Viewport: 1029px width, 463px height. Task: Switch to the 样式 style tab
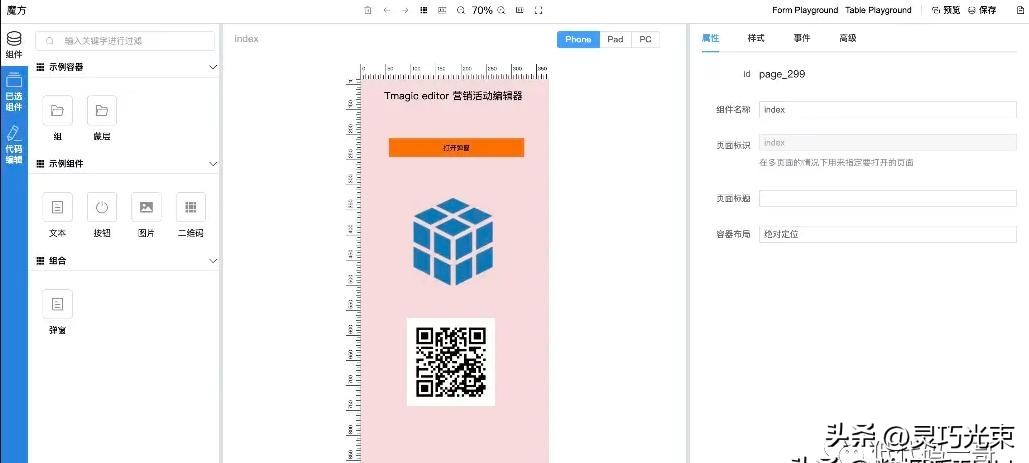tap(756, 38)
